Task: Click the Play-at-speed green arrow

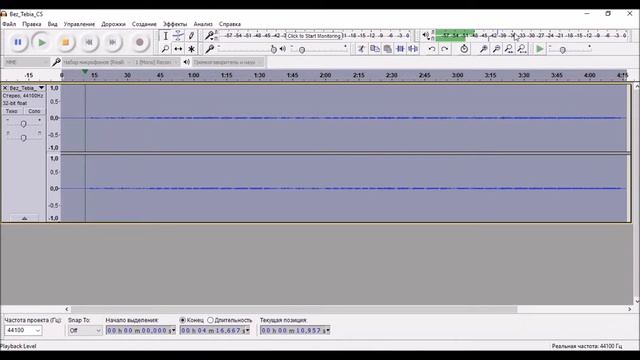Action: 539,49
